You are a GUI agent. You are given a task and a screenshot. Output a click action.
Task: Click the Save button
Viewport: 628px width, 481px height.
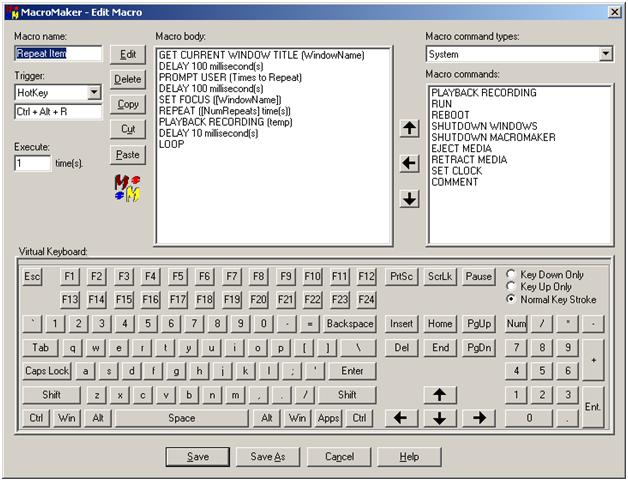pos(198,457)
